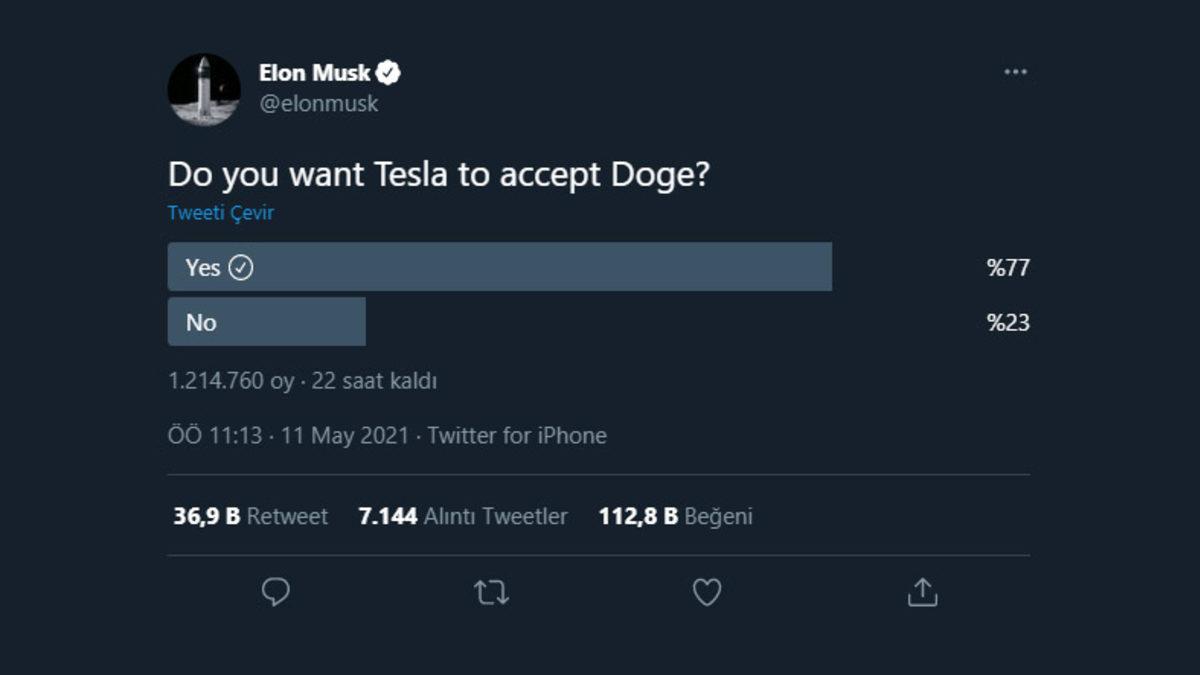Click the @elonmusk handle
Image resolution: width=1200 pixels, height=675 pixels.
(x=321, y=102)
